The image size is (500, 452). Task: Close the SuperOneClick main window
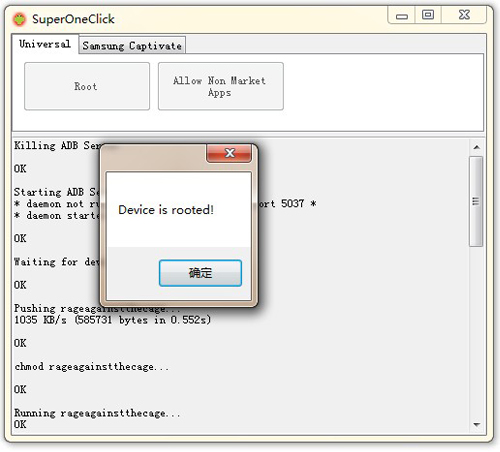(464, 15)
